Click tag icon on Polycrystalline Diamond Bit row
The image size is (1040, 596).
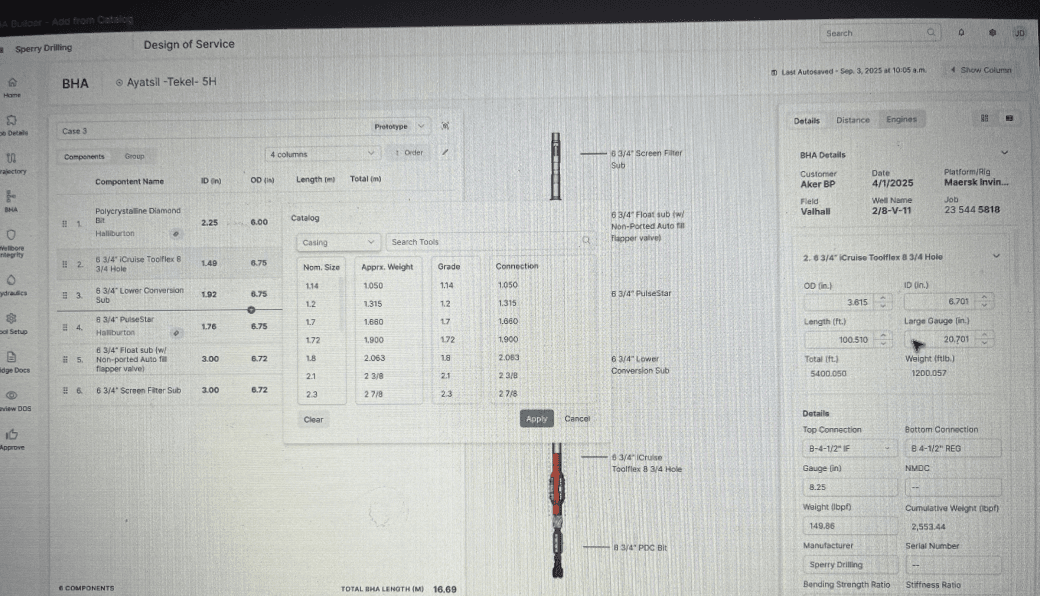tap(176, 234)
